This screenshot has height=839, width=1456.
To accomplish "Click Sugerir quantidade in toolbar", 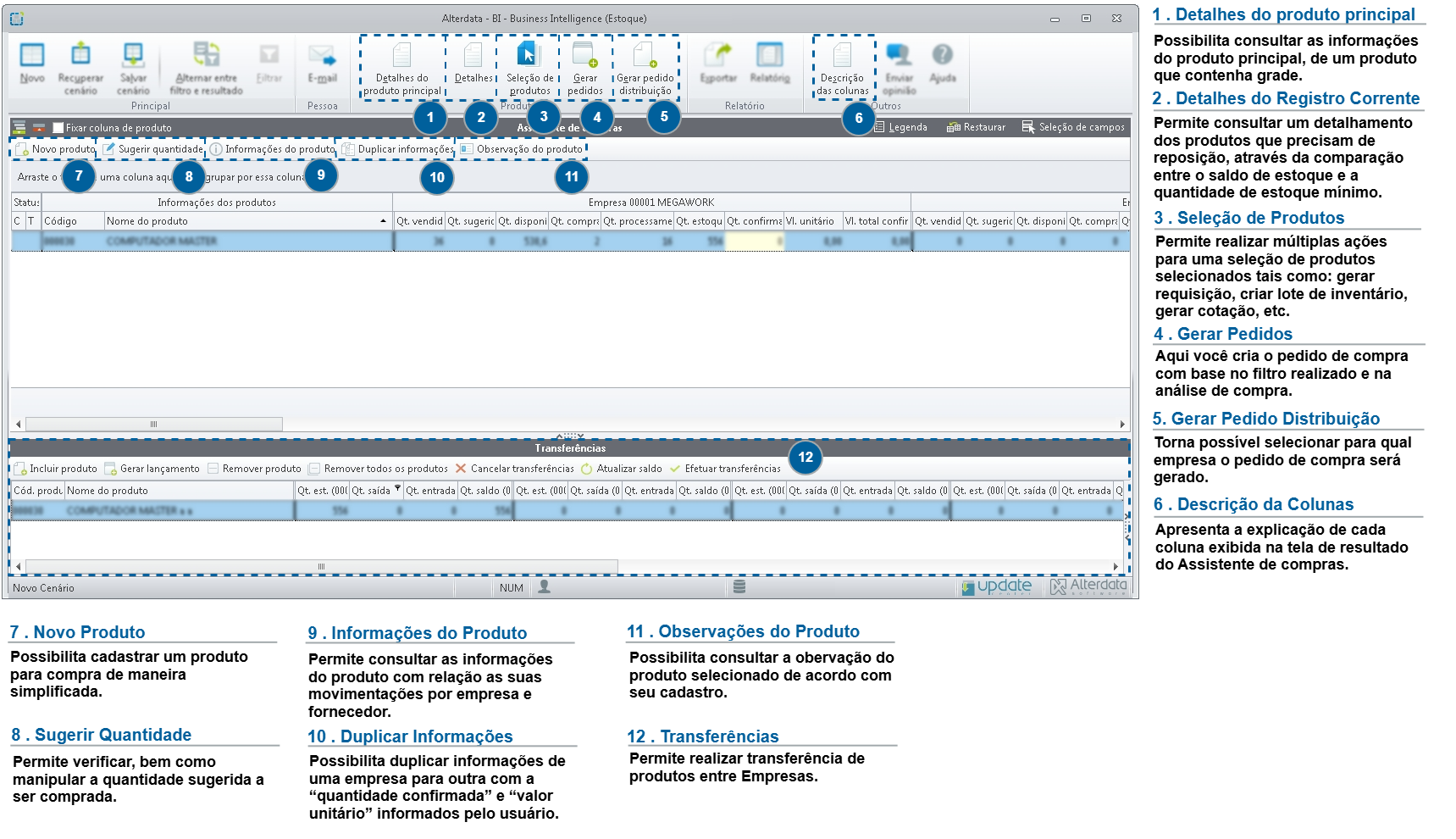I will click(153, 149).
